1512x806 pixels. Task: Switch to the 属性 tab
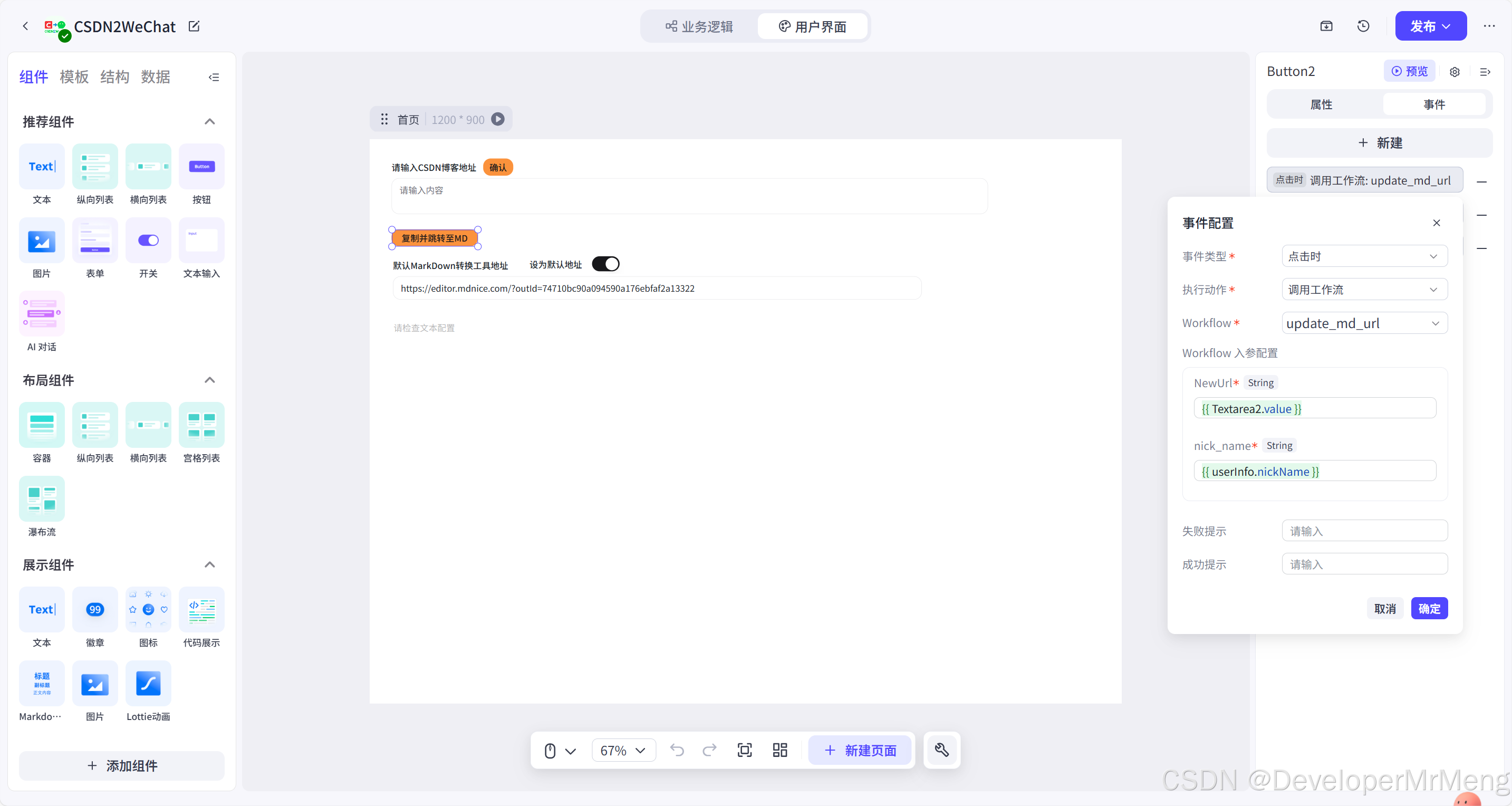coord(1321,104)
